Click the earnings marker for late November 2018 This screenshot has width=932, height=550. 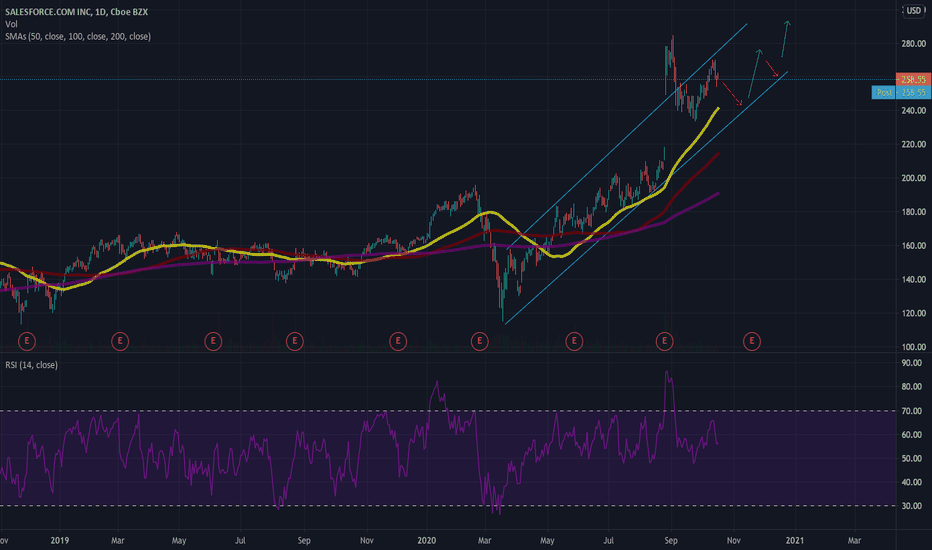27,341
